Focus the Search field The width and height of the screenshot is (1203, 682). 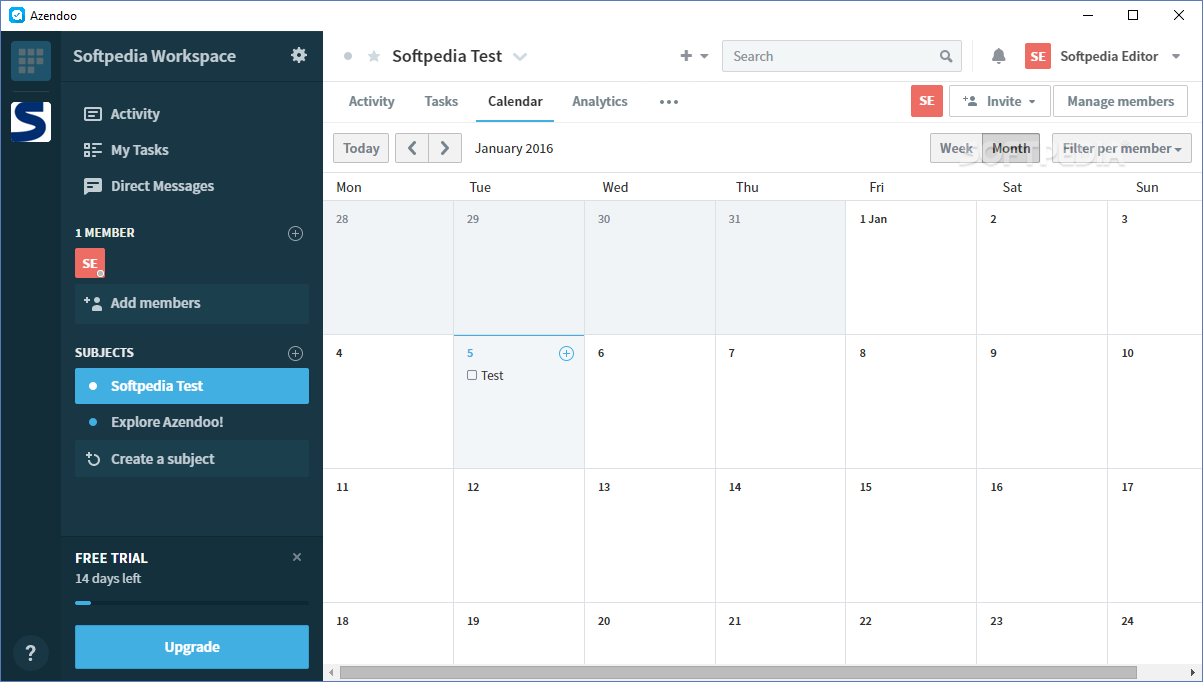pos(842,56)
